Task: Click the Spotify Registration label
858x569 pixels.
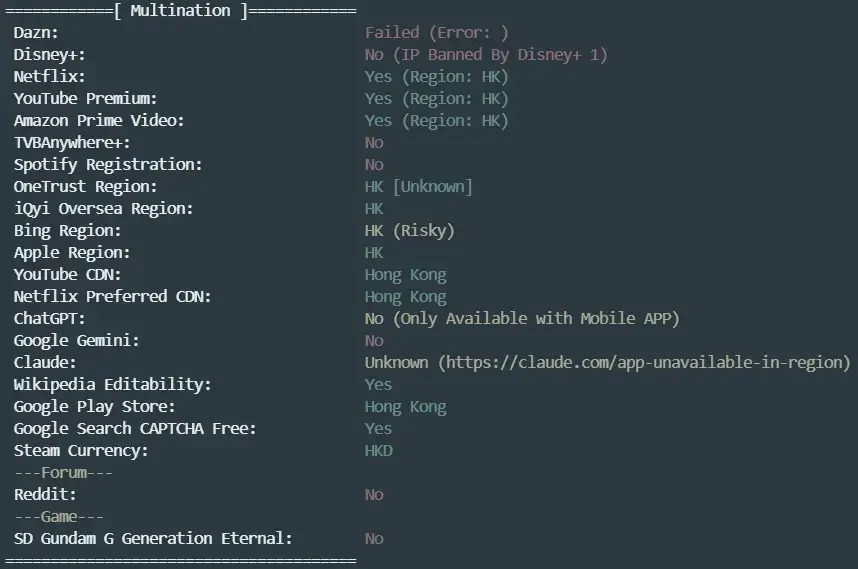Action: point(108,165)
